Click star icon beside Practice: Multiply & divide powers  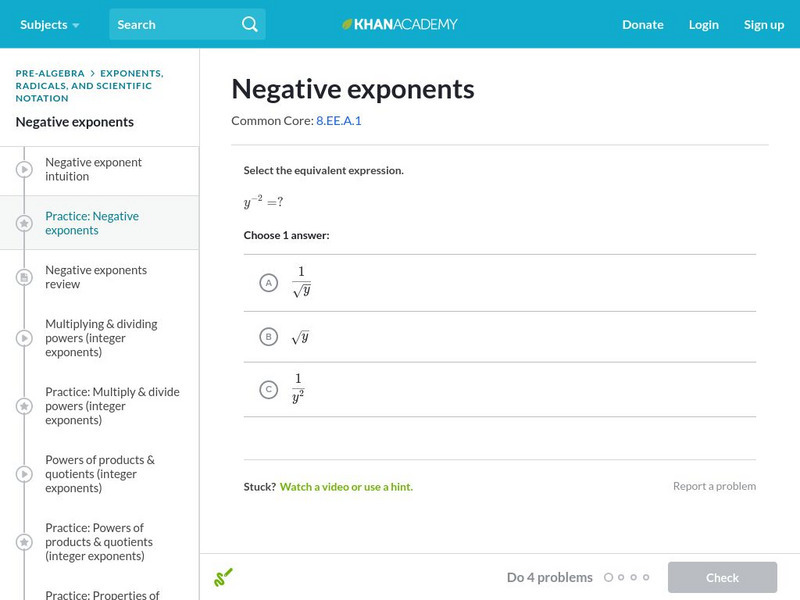[x=24, y=406]
